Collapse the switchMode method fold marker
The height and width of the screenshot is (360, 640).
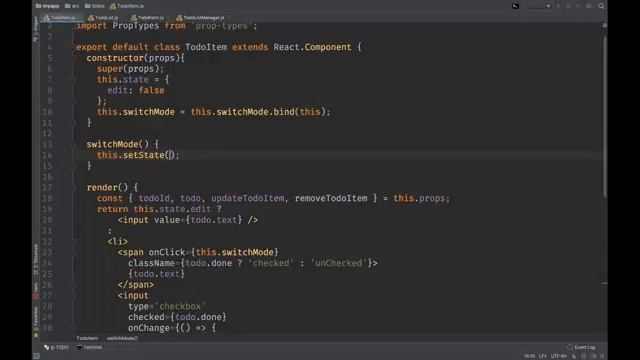pyautogui.click(x=73, y=144)
